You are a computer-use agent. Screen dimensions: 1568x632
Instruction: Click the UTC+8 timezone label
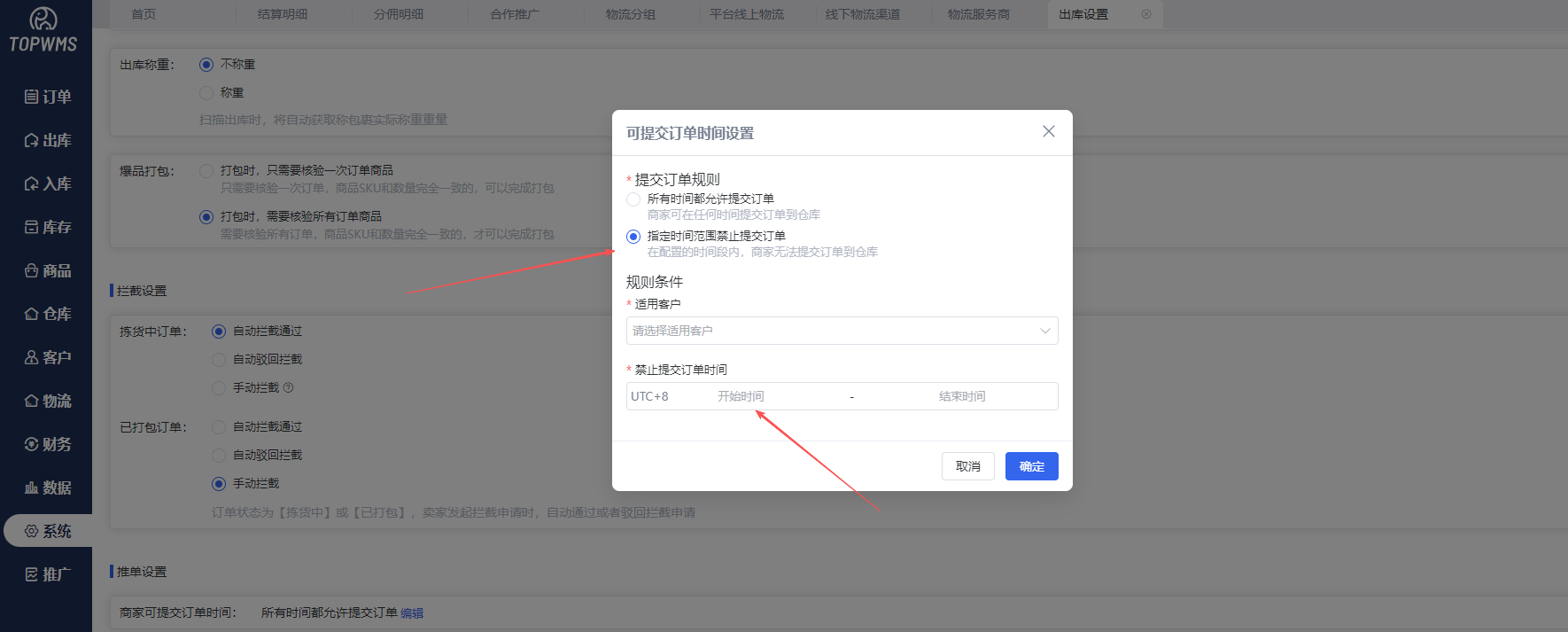(649, 396)
